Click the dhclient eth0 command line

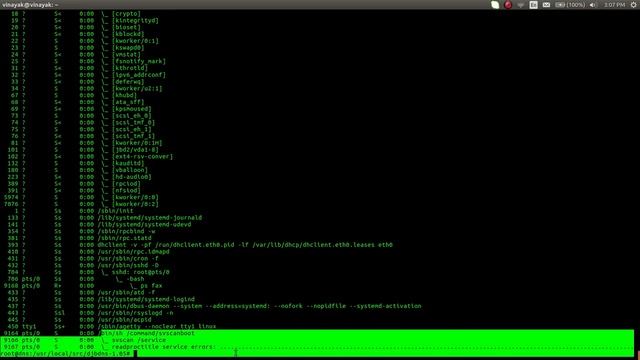[x=200, y=245]
